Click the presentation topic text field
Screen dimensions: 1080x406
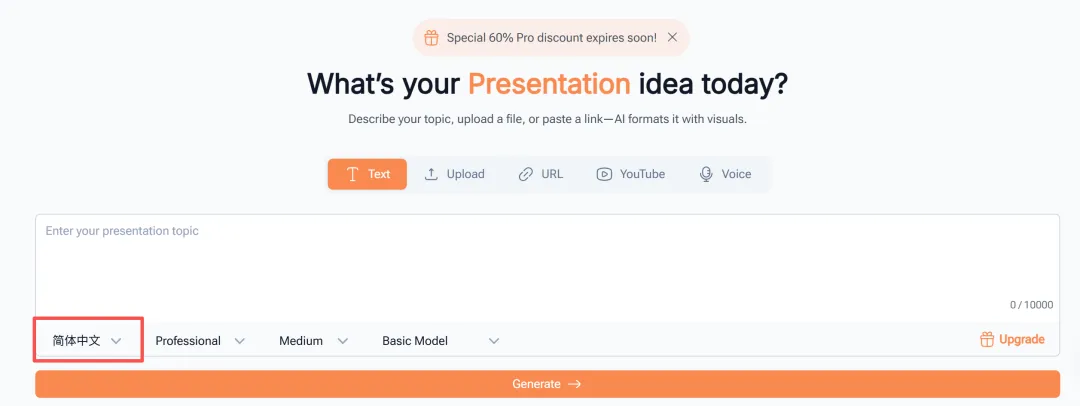(x=547, y=265)
